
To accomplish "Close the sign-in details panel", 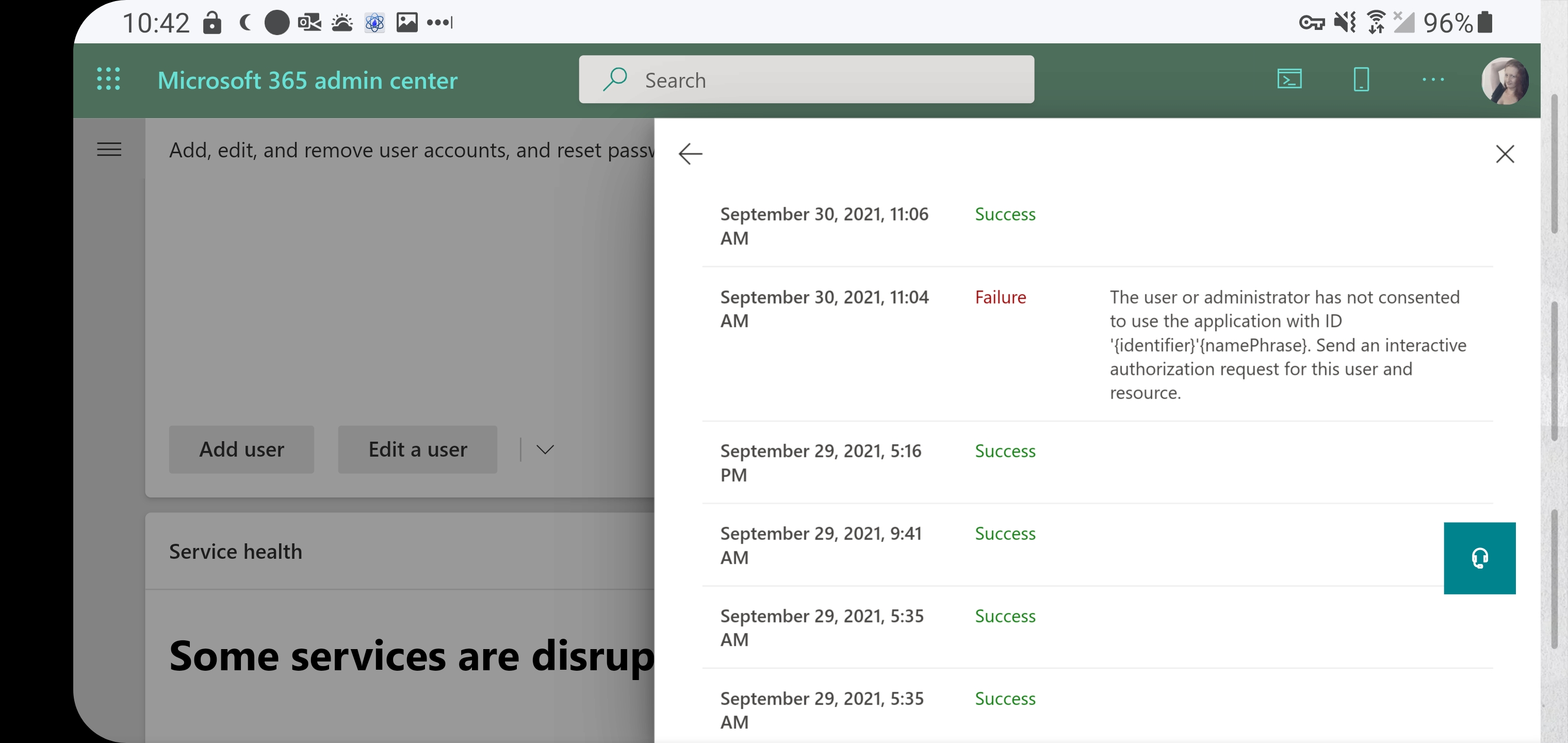I will [1505, 153].
